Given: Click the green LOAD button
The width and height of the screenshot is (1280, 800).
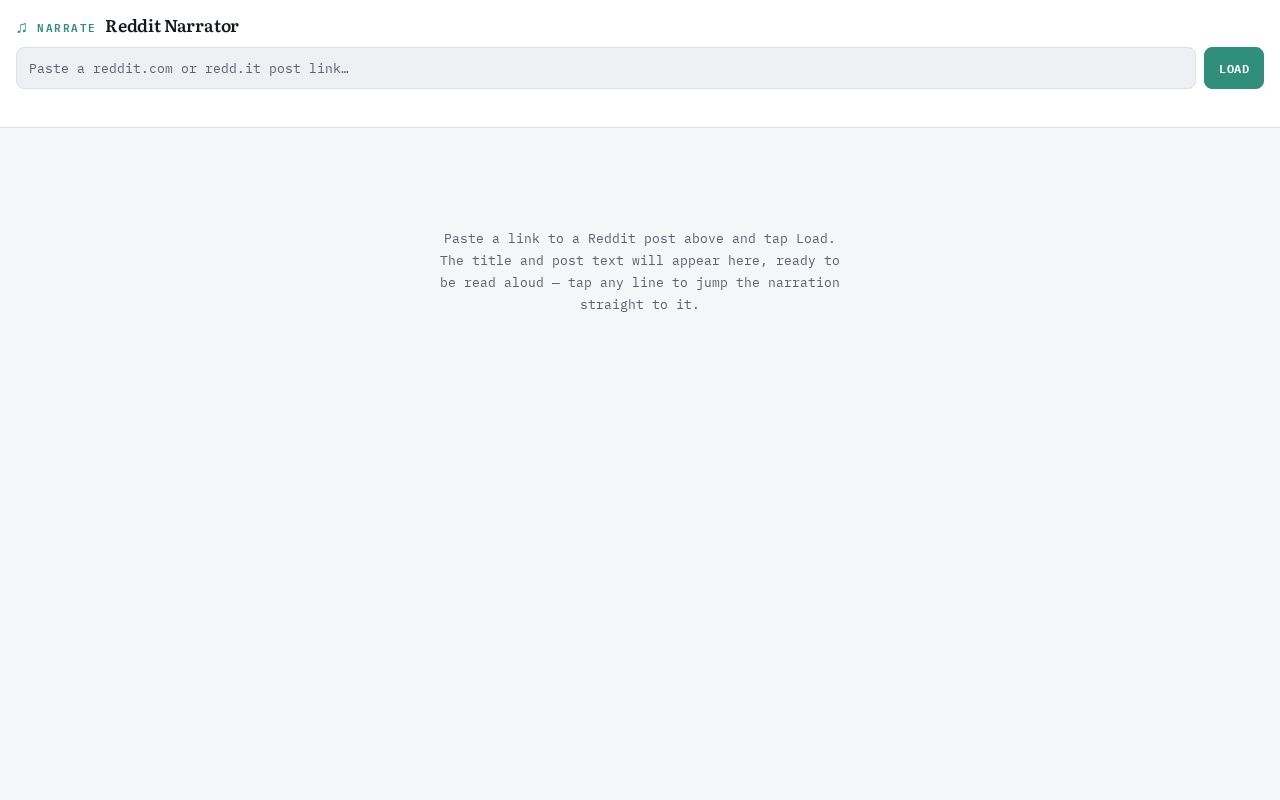Looking at the screenshot, I should [x=1234, y=68].
